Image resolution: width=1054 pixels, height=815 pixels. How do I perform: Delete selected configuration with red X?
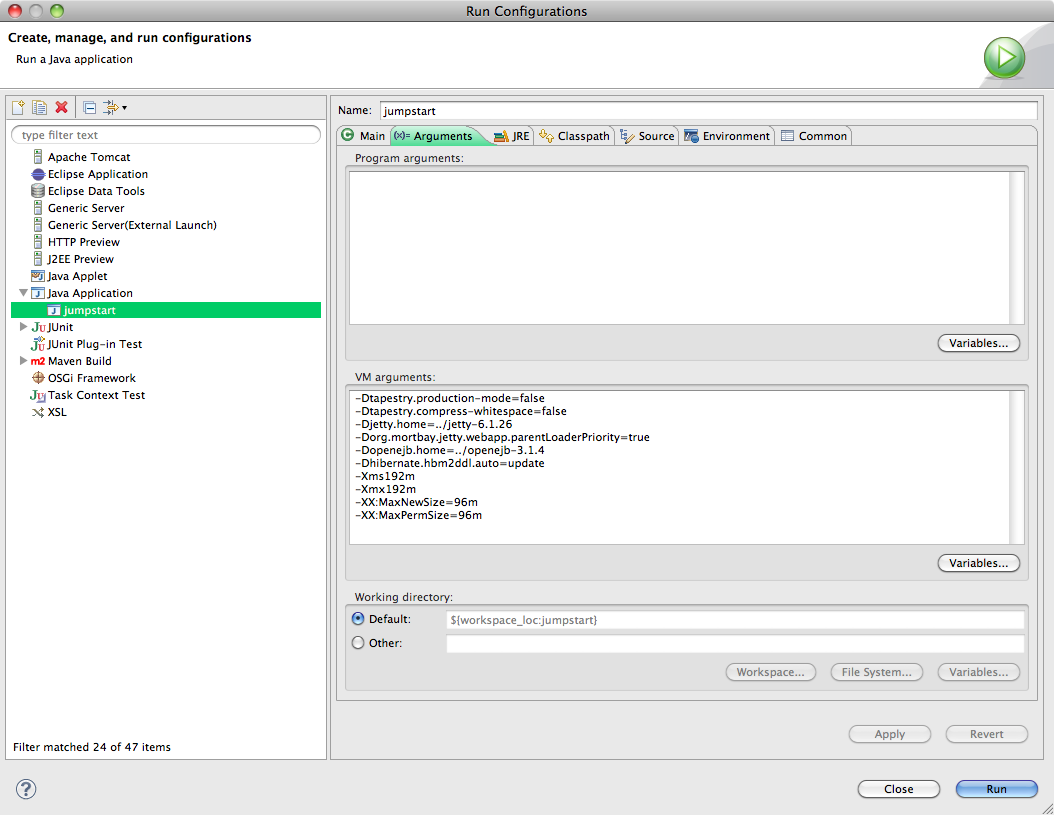[61, 107]
